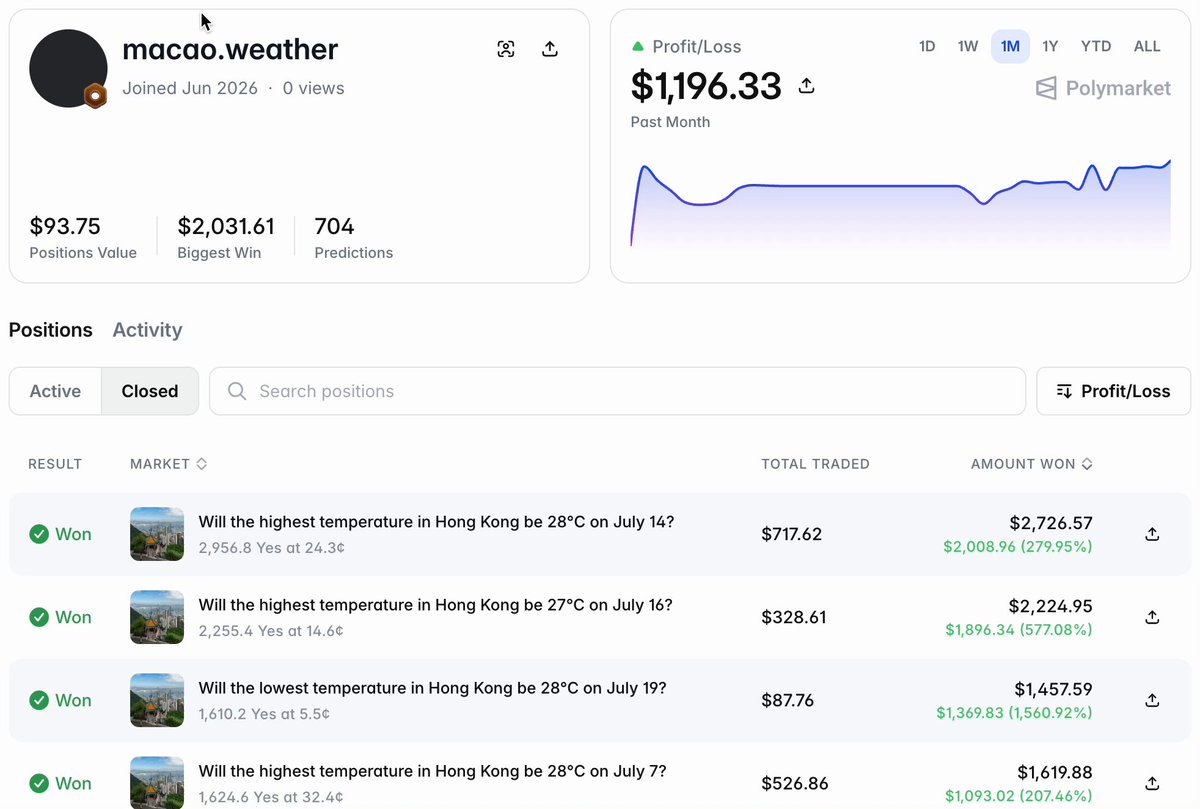Share the July 14 highest temperature win
1200x809 pixels.
coord(1152,534)
